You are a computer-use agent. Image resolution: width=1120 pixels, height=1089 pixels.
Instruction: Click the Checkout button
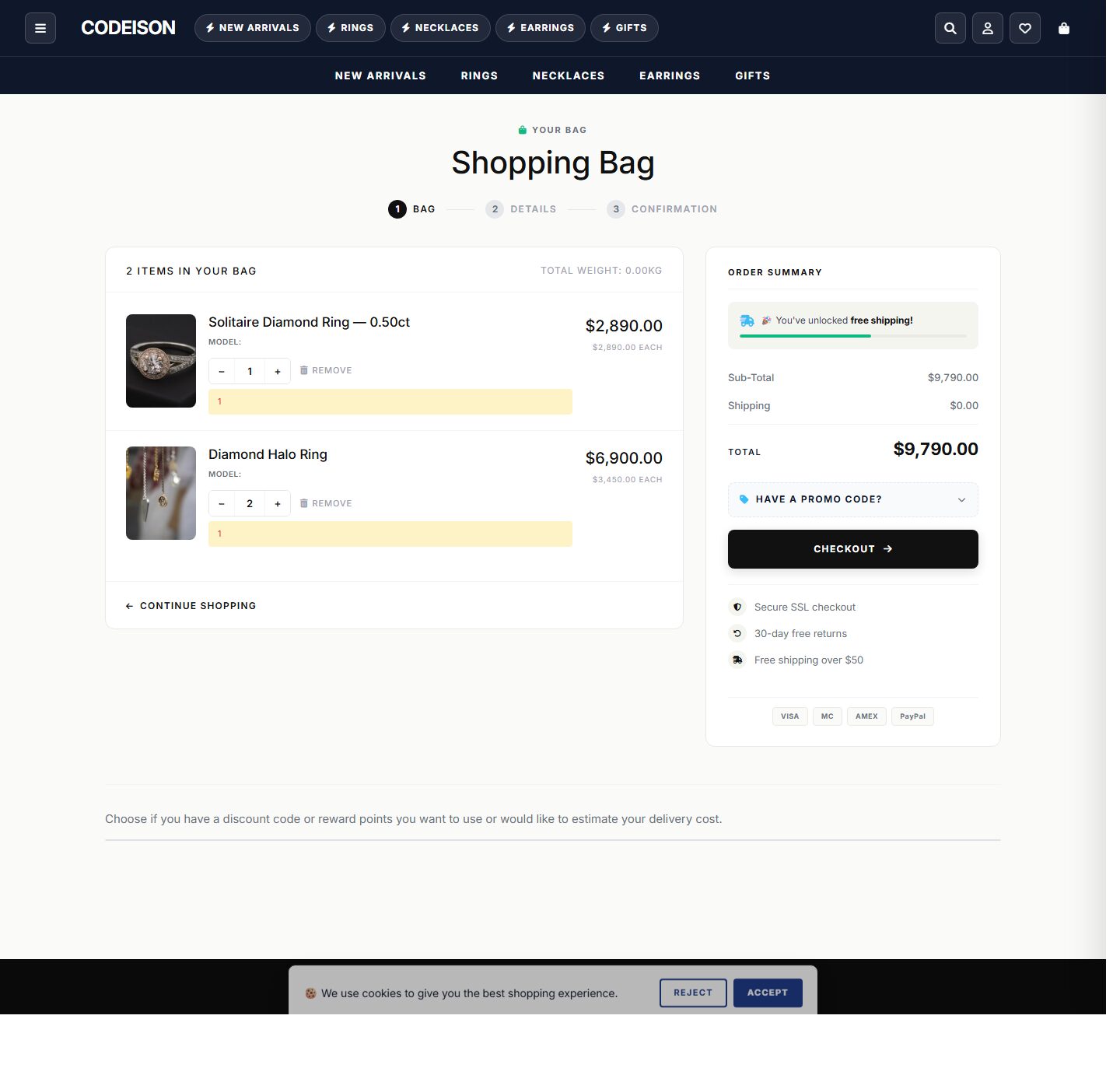(x=853, y=549)
